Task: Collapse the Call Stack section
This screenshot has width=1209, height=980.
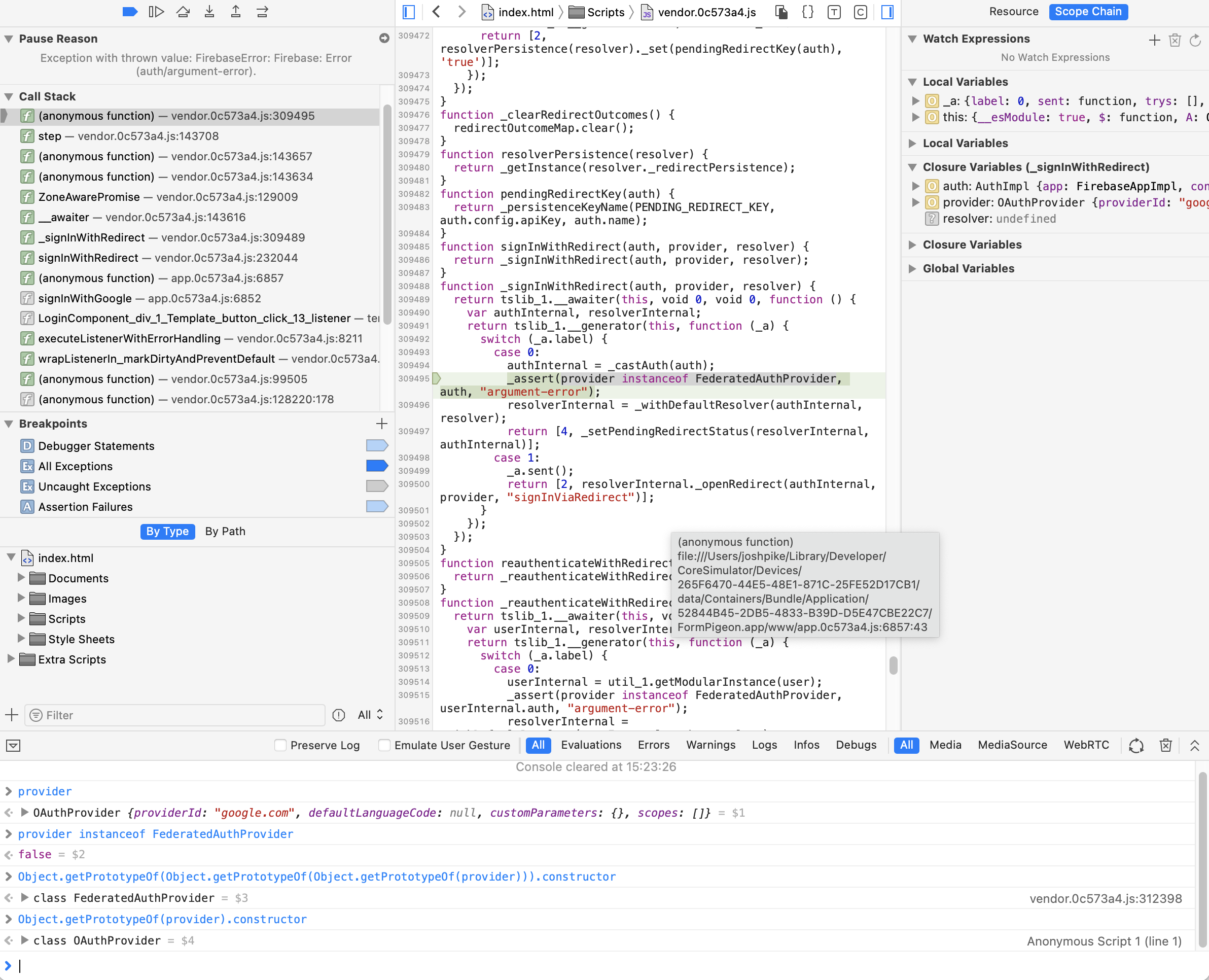Action: click(x=9, y=96)
